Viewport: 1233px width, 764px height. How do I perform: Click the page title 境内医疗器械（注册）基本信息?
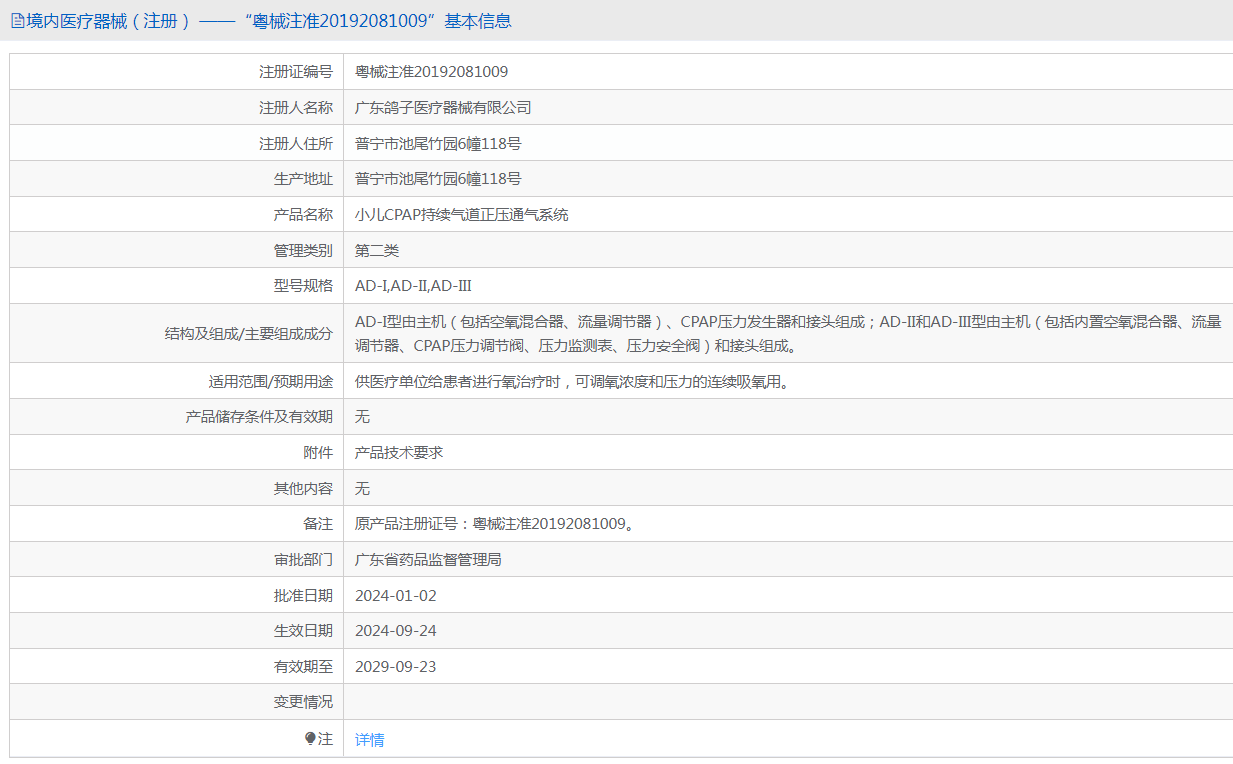point(268,21)
